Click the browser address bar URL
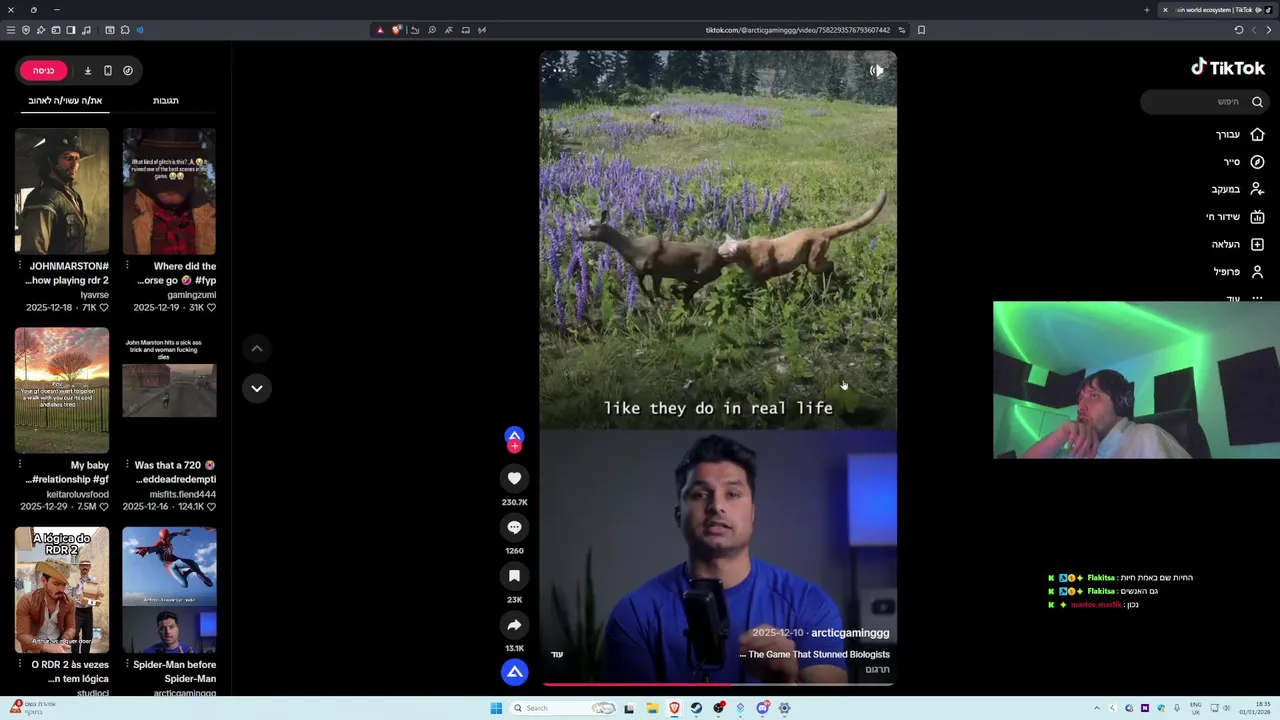This screenshot has width=1280, height=720. point(797,30)
